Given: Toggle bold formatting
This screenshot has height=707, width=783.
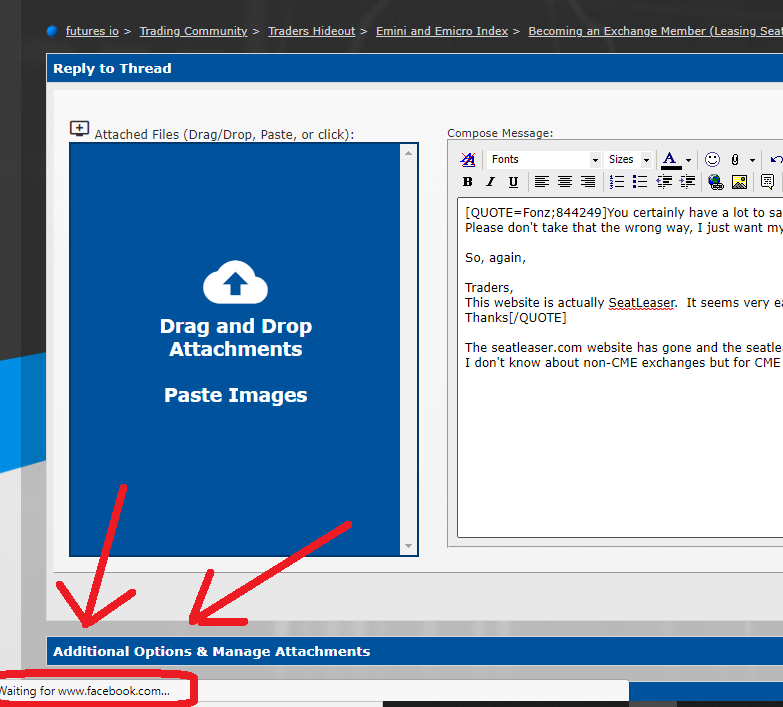Looking at the screenshot, I should click(x=467, y=182).
